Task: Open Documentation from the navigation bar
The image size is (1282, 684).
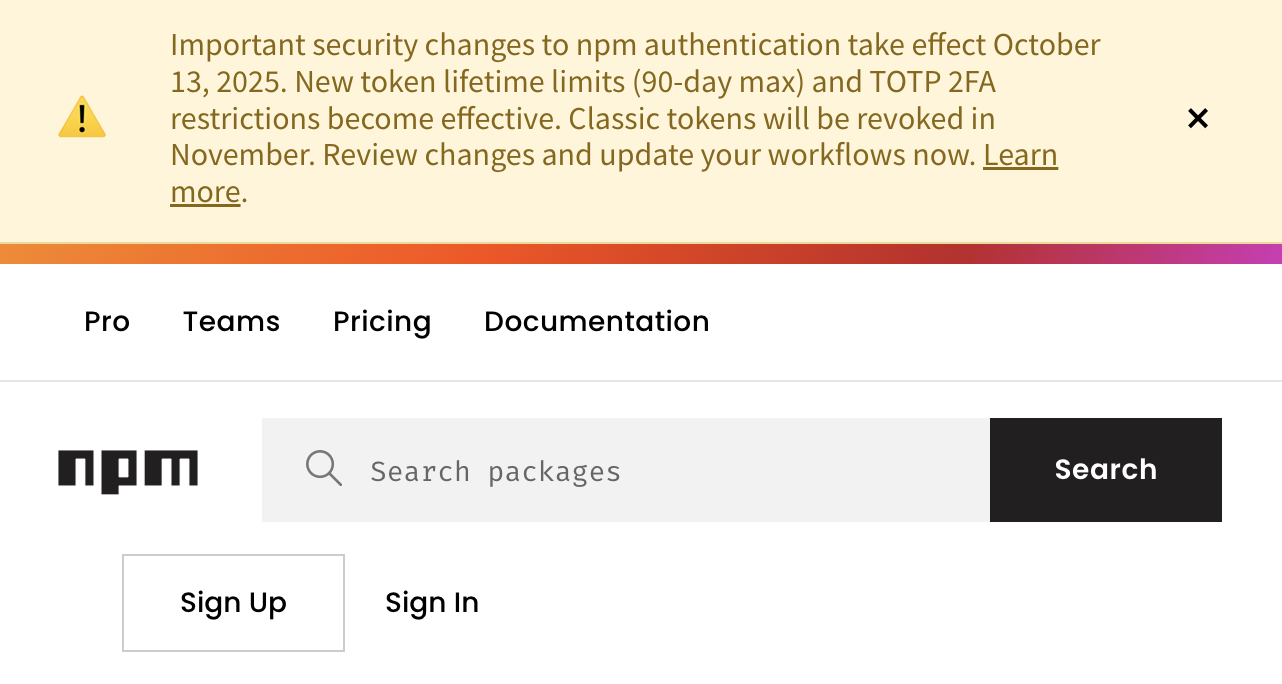Action: pyautogui.click(x=596, y=321)
